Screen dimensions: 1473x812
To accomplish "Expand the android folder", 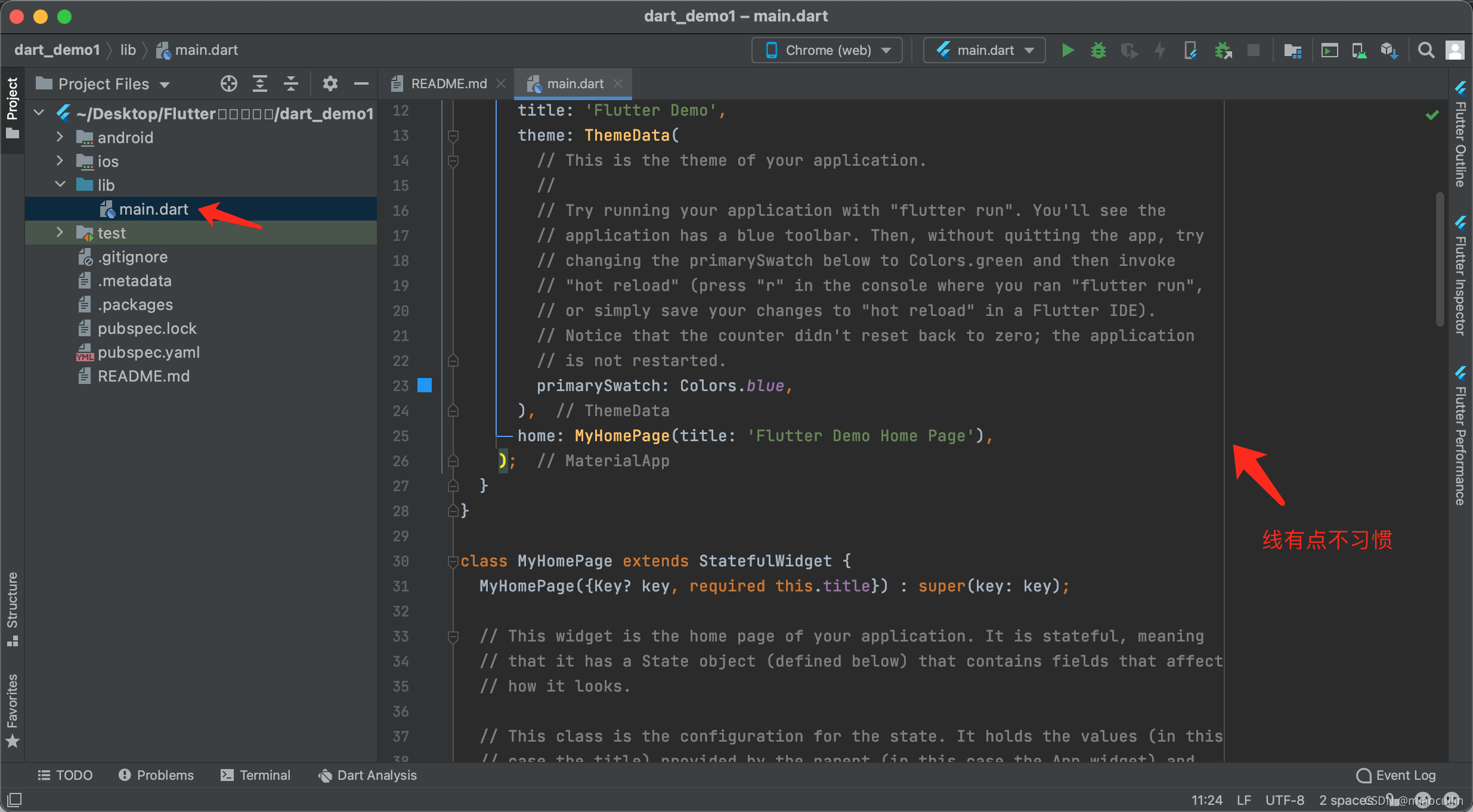I will [60, 137].
